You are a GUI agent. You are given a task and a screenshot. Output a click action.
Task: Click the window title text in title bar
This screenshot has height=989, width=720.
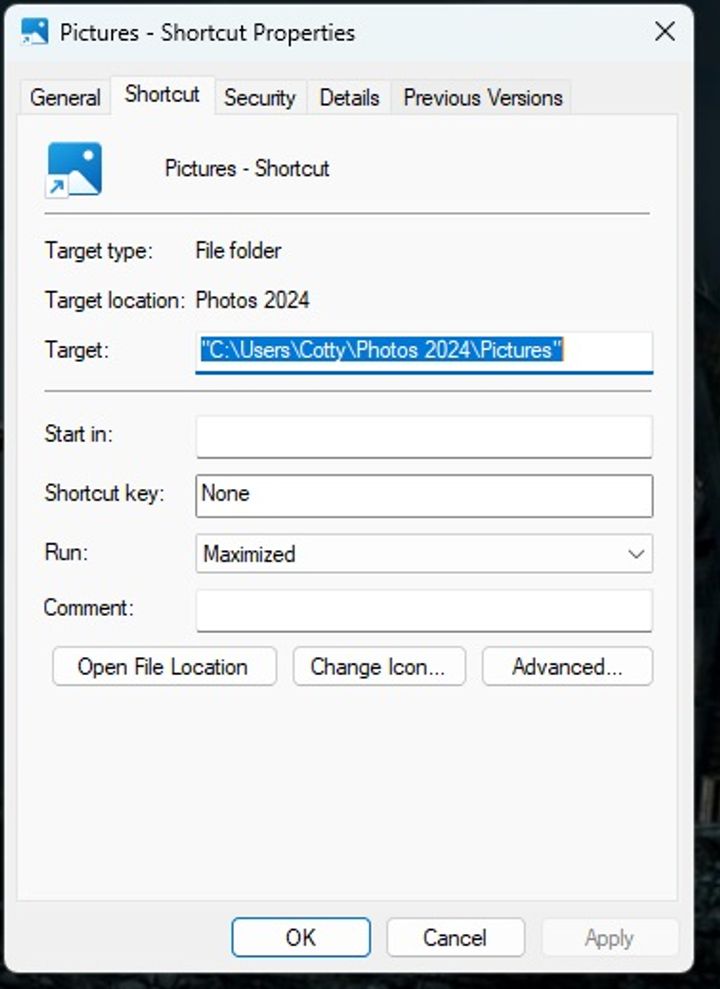pyautogui.click(x=207, y=32)
